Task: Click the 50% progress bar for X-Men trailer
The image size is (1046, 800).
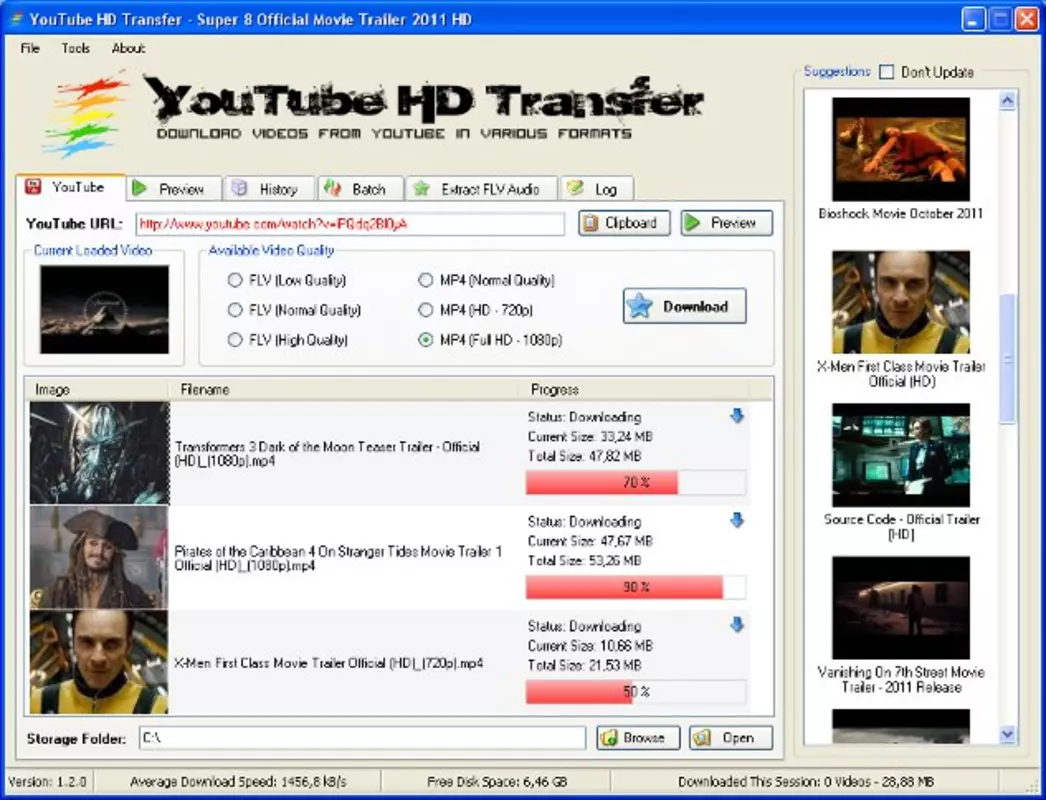Action: pos(636,692)
